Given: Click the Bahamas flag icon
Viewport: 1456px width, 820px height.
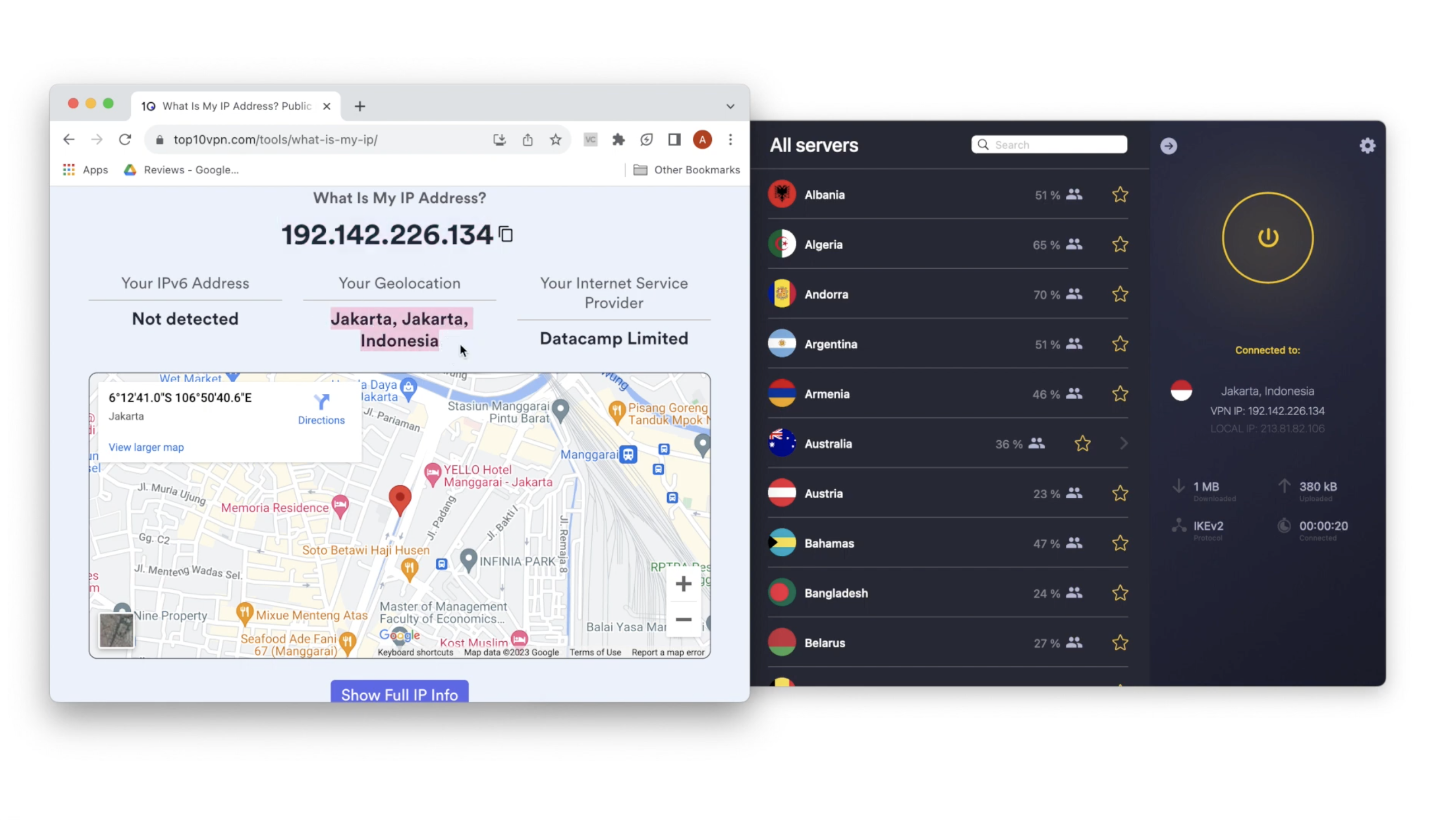Looking at the screenshot, I should coord(783,543).
